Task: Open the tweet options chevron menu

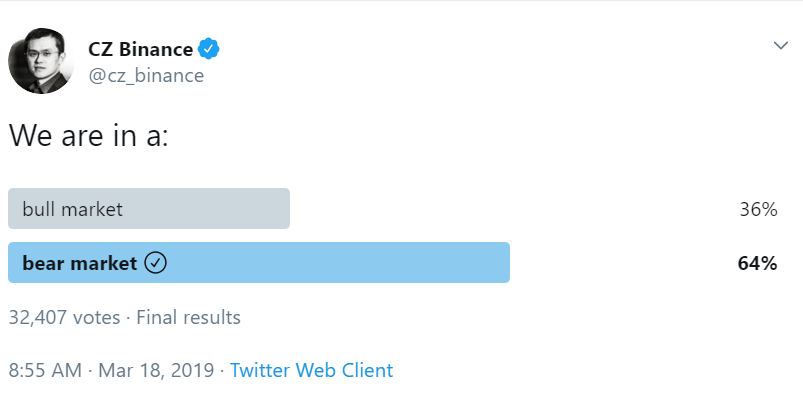Action: 780,46
